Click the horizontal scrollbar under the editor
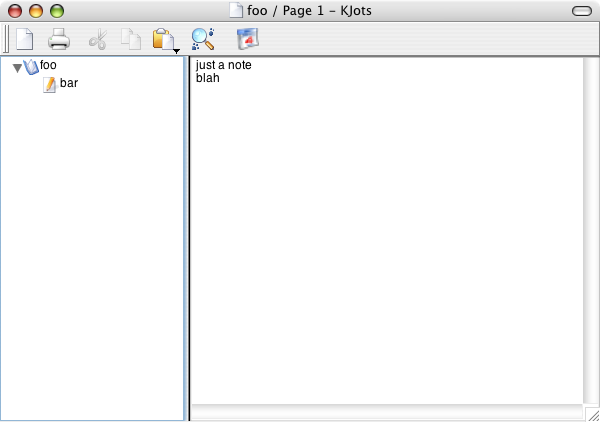600x422 pixels. coord(387,412)
